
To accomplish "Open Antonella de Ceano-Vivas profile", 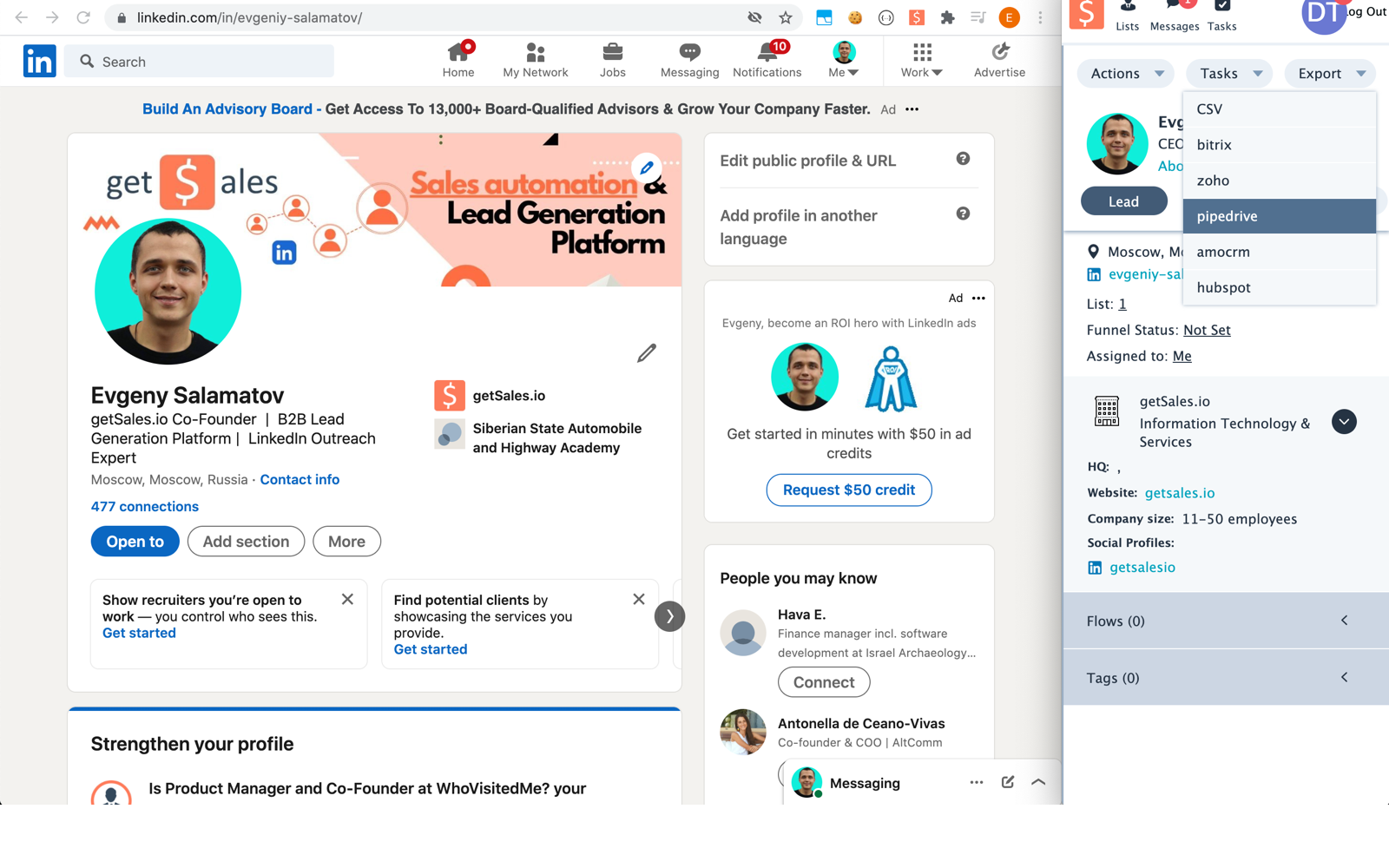I will (861, 723).
